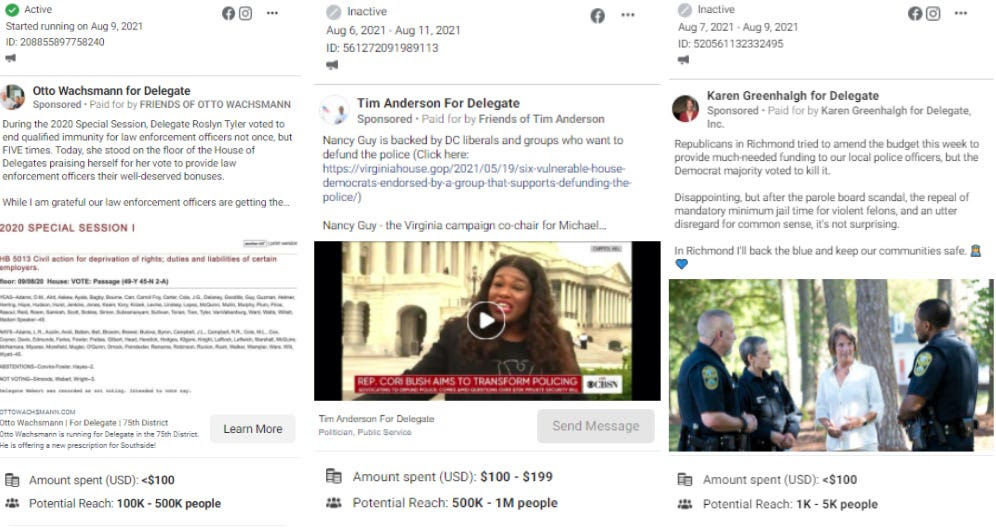Open the three-dot menu on Tim Anderson ad
Viewport: 996px width, 532px height.
point(628,15)
